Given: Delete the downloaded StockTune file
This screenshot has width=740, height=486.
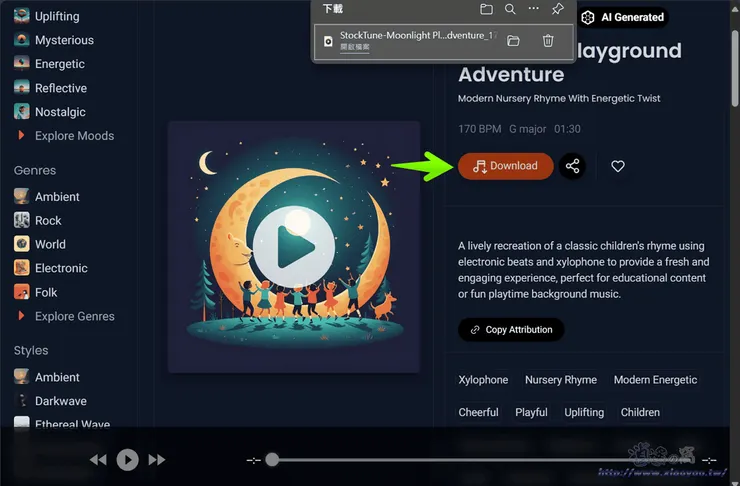Looking at the screenshot, I should pos(548,41).
